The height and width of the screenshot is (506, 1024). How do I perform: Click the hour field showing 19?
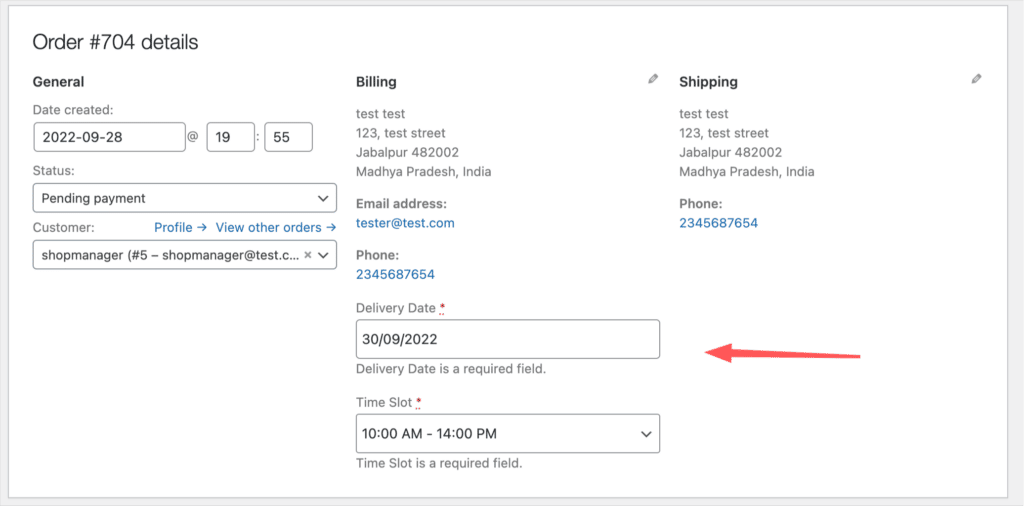231,138
